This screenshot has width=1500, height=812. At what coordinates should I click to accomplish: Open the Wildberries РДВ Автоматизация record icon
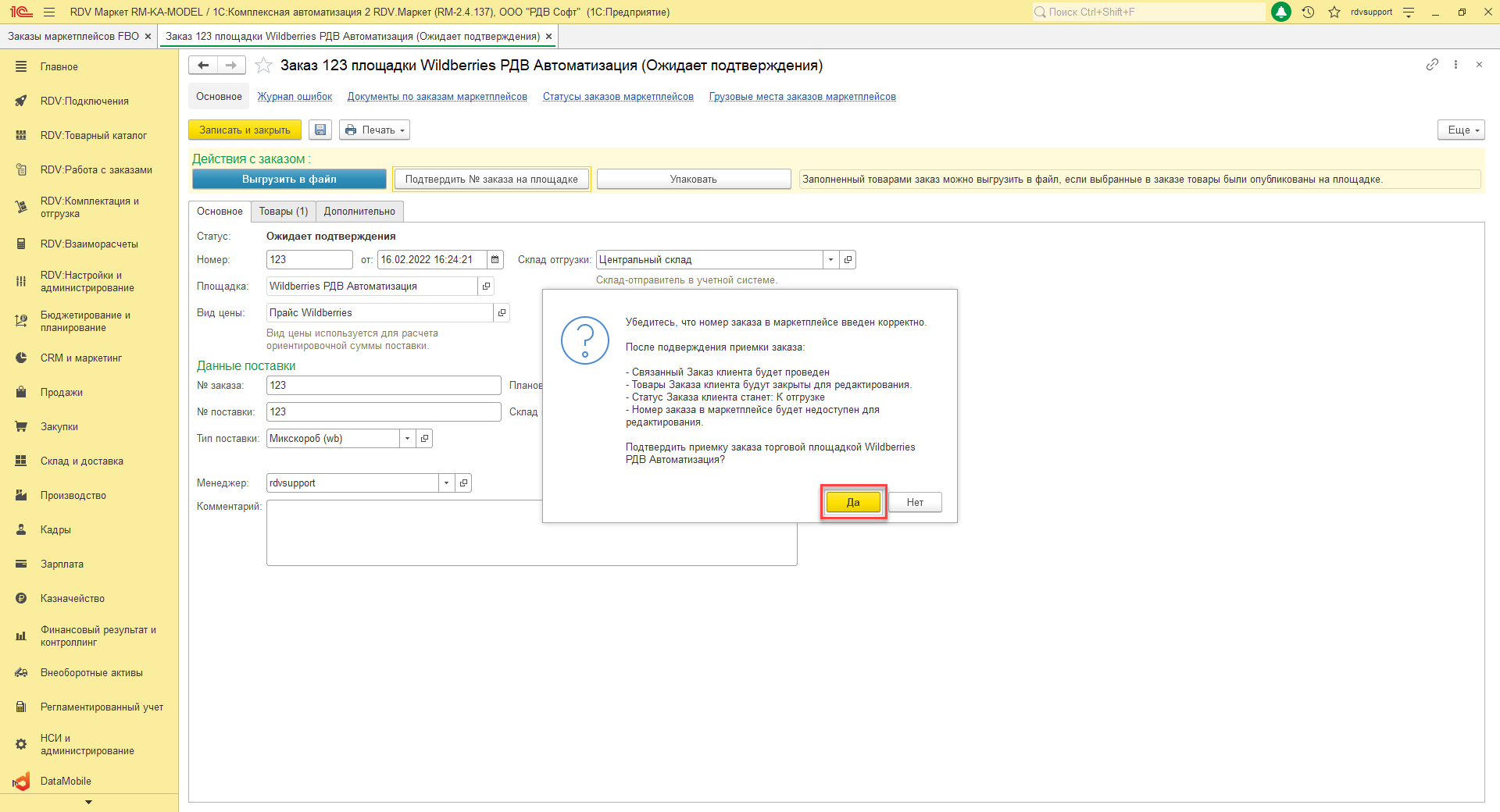[486, 287]
